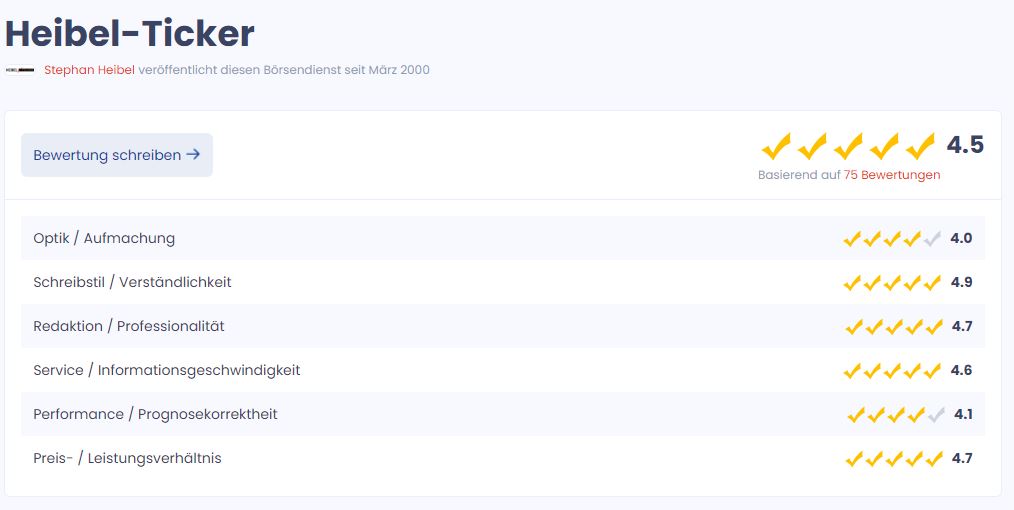The width and height of the screenshot is (1014, 510).
Task: Open the Stephan Heibel author link
Action: (x=89, y=70)
